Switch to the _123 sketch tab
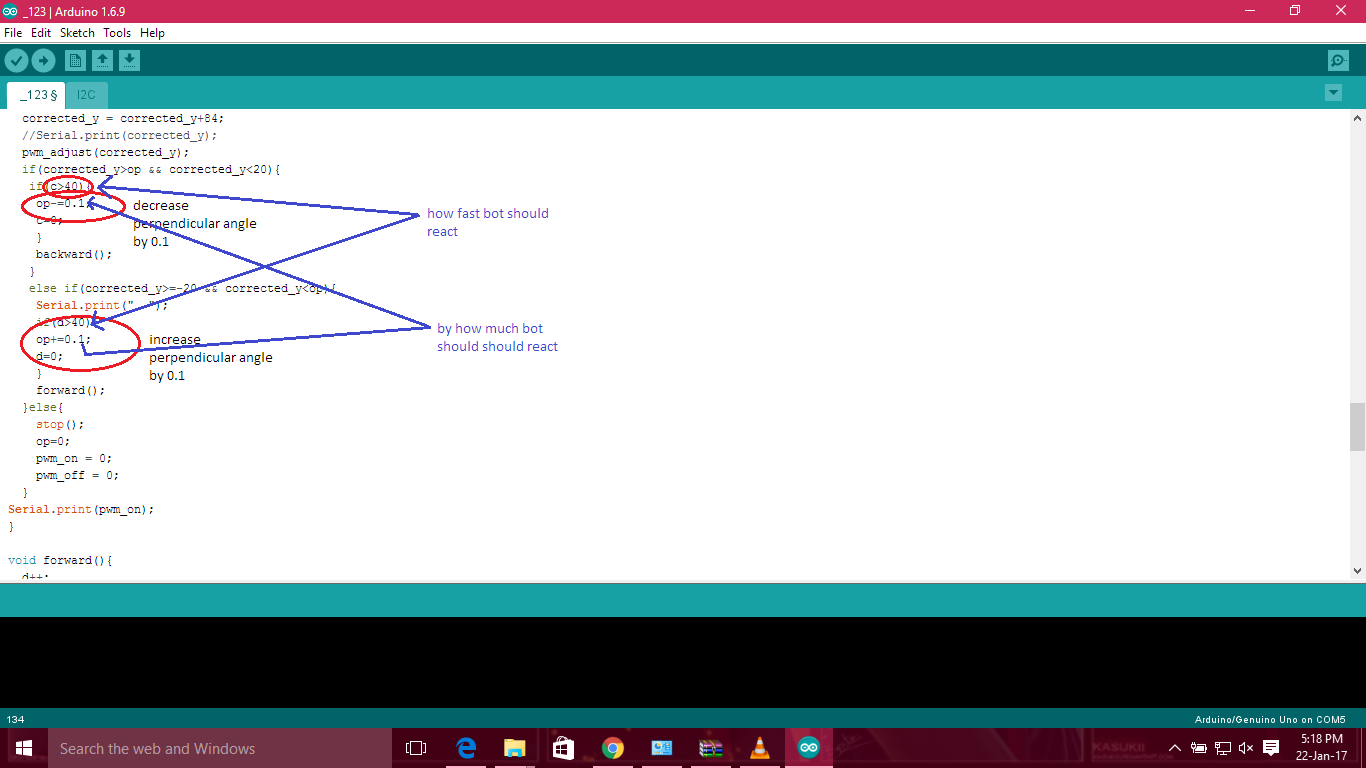Screen dimensions: 1366x768 coord(37,95)
